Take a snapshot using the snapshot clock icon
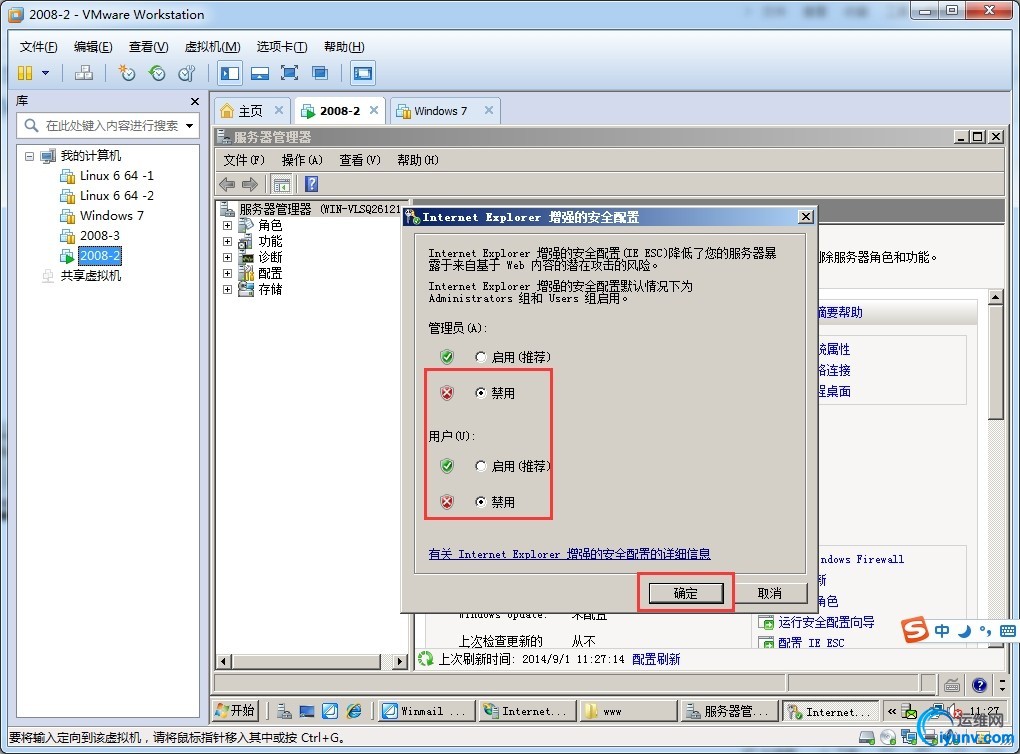The width and height of the screenshot is (1020, 754). [126, 73]
